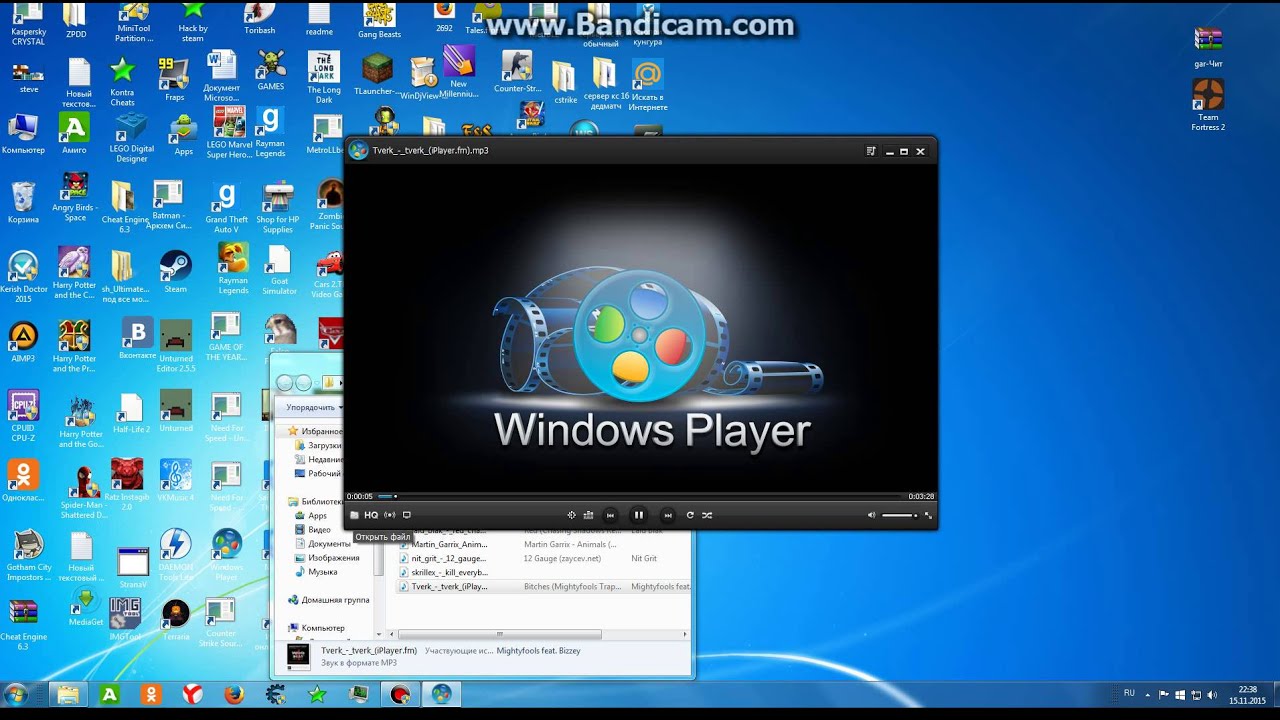Open the Steam desktop shortcut
This screenshot has height=720, width=1280.
tap(176, 271)
